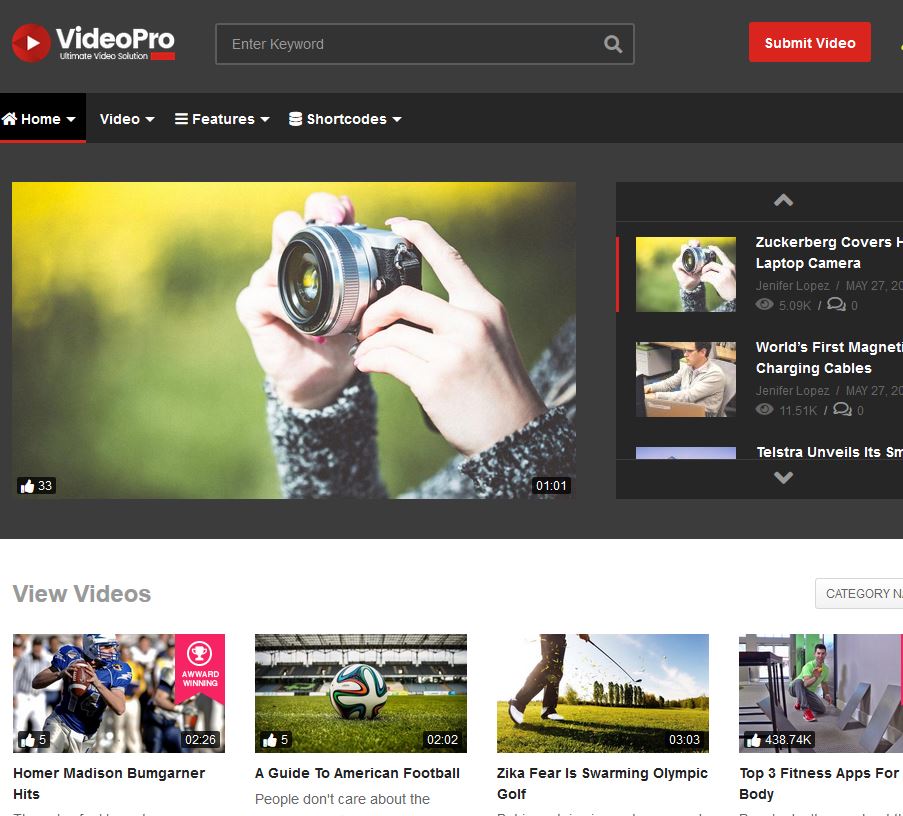Viewport: 903px width, 816px height.
Task: Click the Submit Video button
Action: tap(810, 42)
